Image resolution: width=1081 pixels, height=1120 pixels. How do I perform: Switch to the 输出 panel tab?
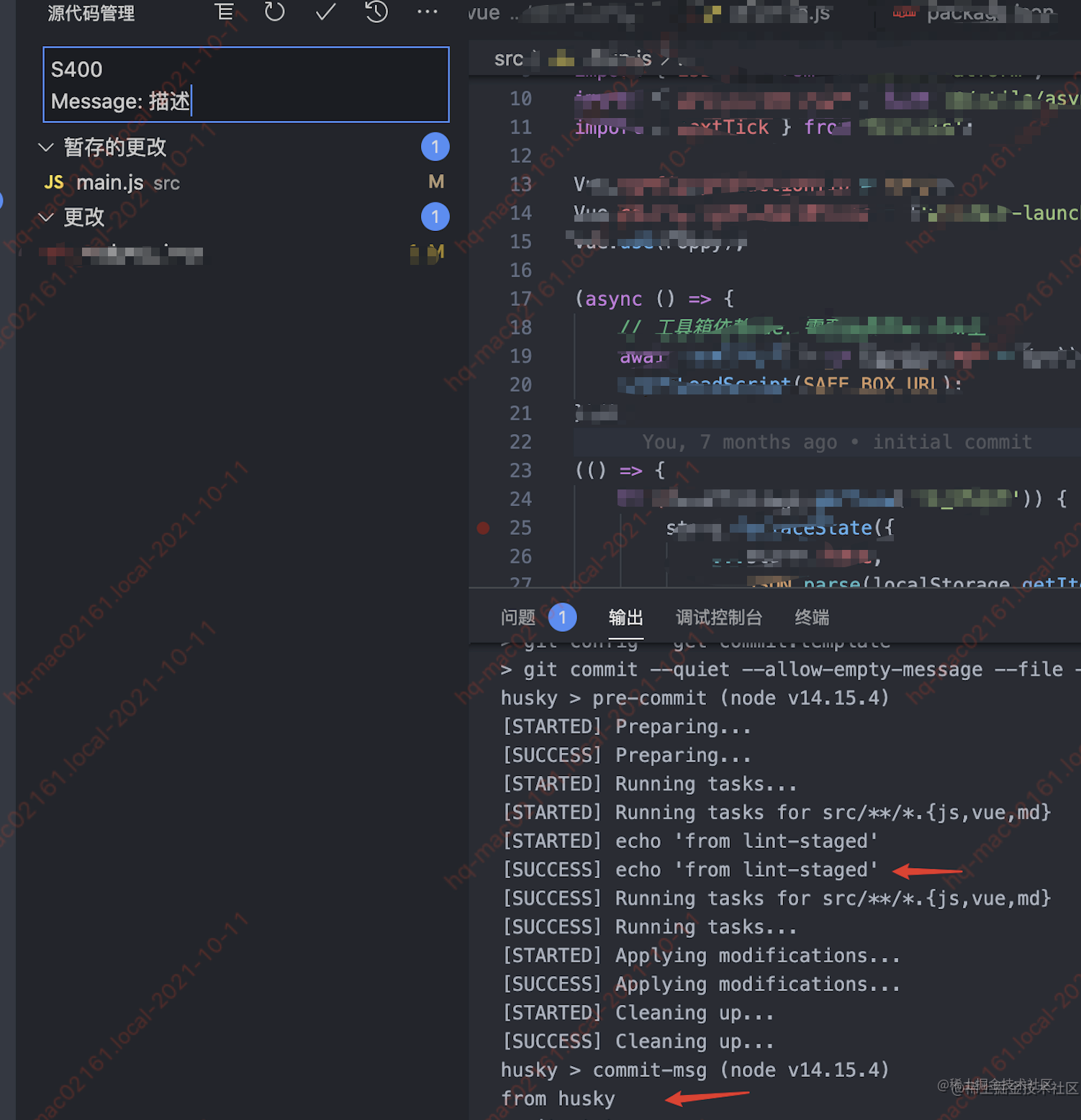[x=626, y=618]
